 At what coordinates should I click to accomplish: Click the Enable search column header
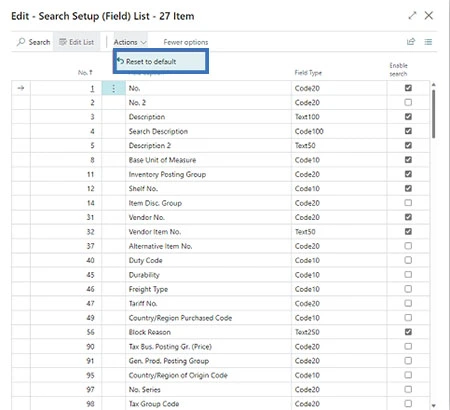click(399, 69)
